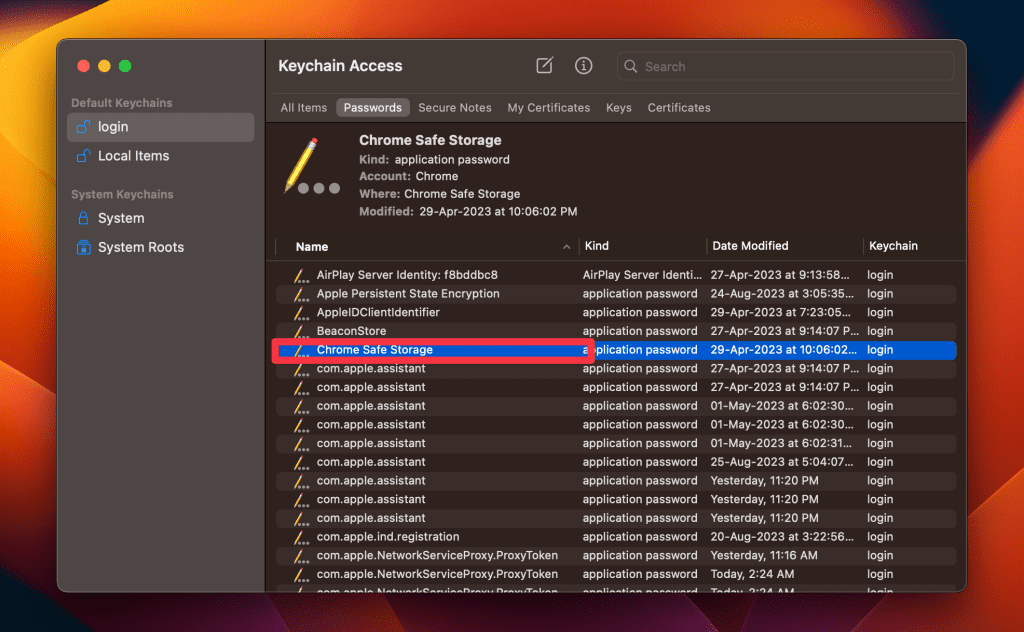Sort by the Date Modified column header

pos(750,246)
